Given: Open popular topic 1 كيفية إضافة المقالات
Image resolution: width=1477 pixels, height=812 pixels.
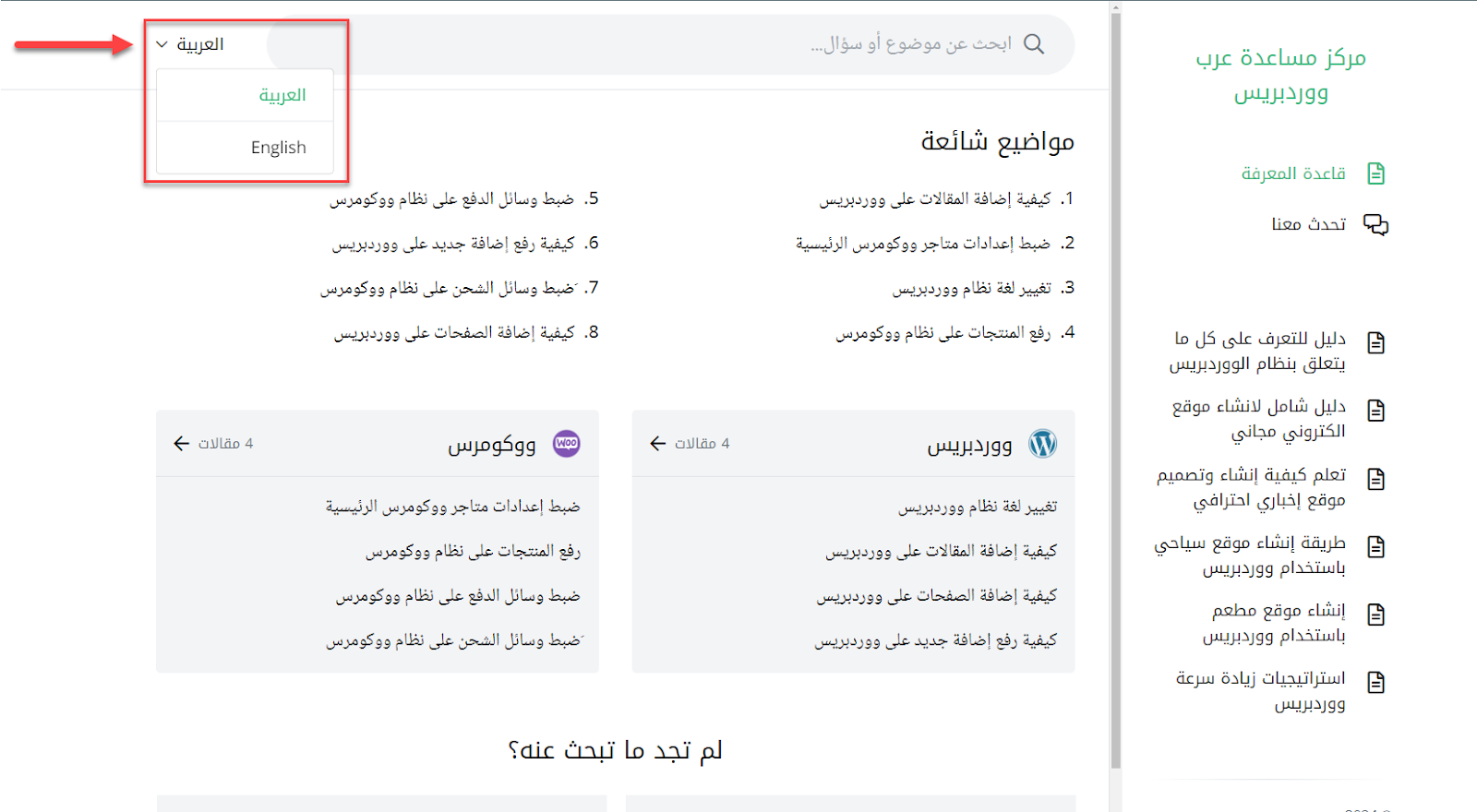Looking at the screenshot, I should tap(935, 199).
